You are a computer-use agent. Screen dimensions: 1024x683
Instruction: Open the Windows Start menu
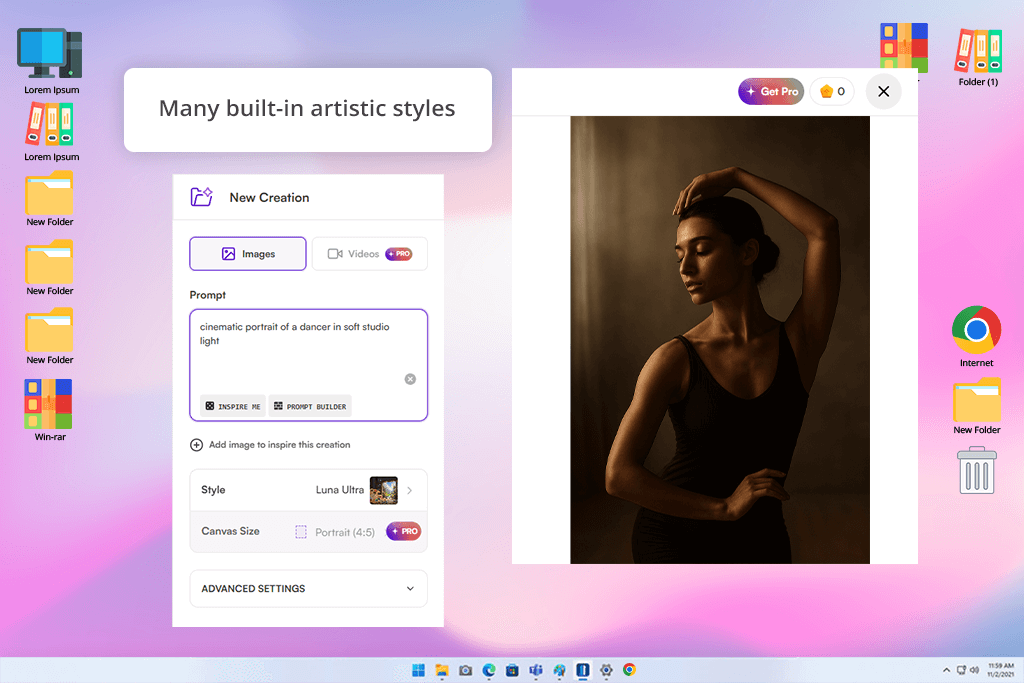(419, 670)
